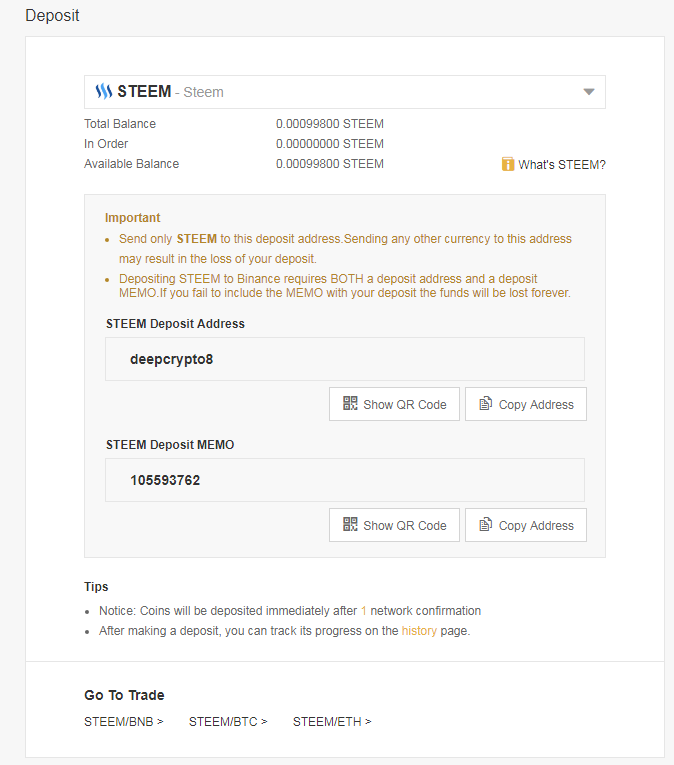Go to the STEEM/ETH trading pair

click(x=332, y=721)
